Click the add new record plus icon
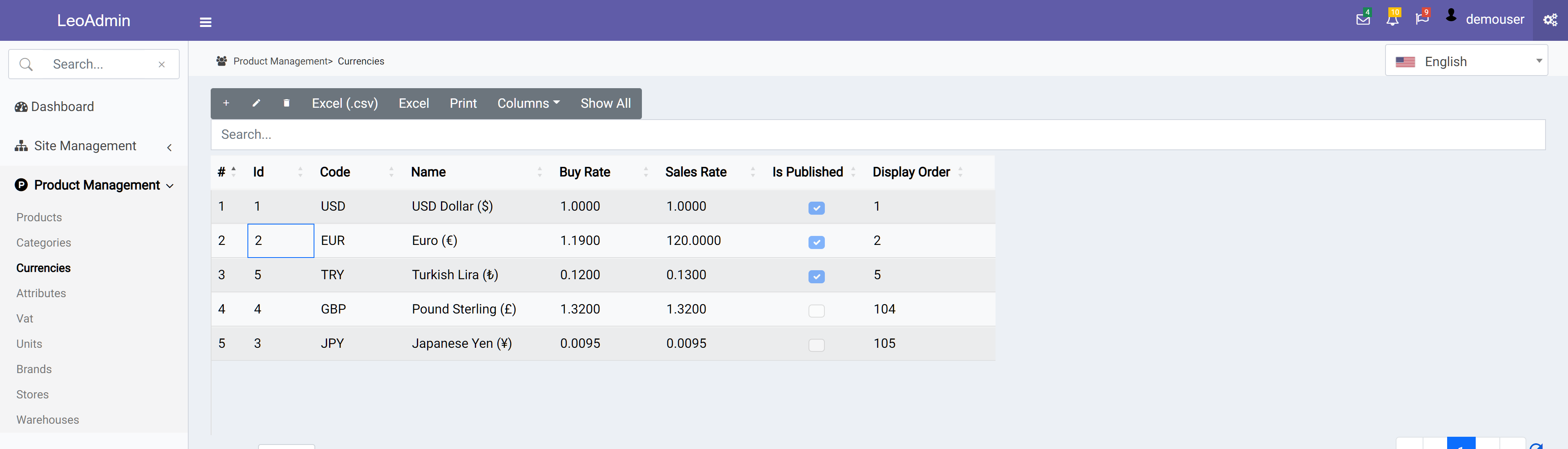 coord(226,103)
